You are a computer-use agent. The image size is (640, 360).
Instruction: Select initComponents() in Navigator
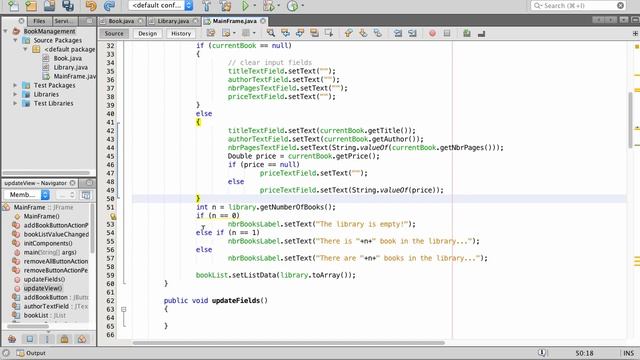pos(48,243)
